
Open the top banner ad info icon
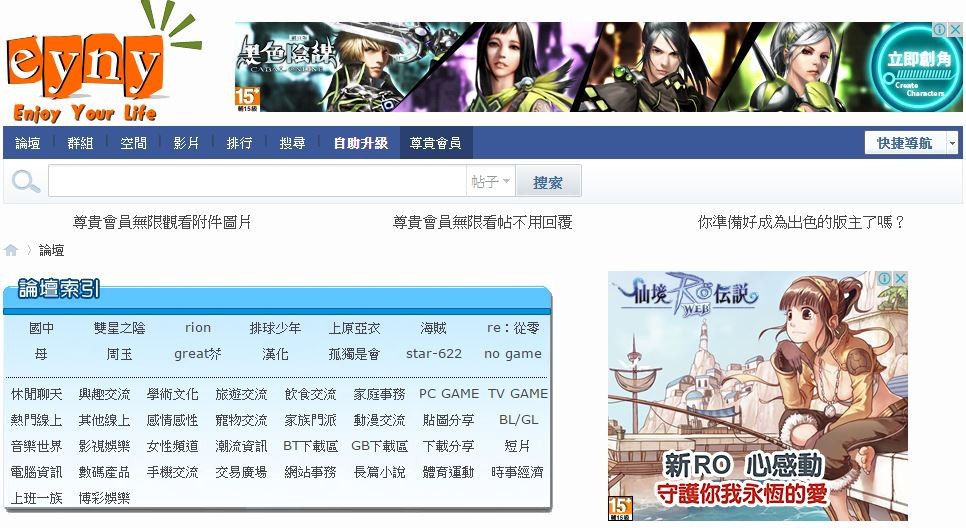pos(941,30)
